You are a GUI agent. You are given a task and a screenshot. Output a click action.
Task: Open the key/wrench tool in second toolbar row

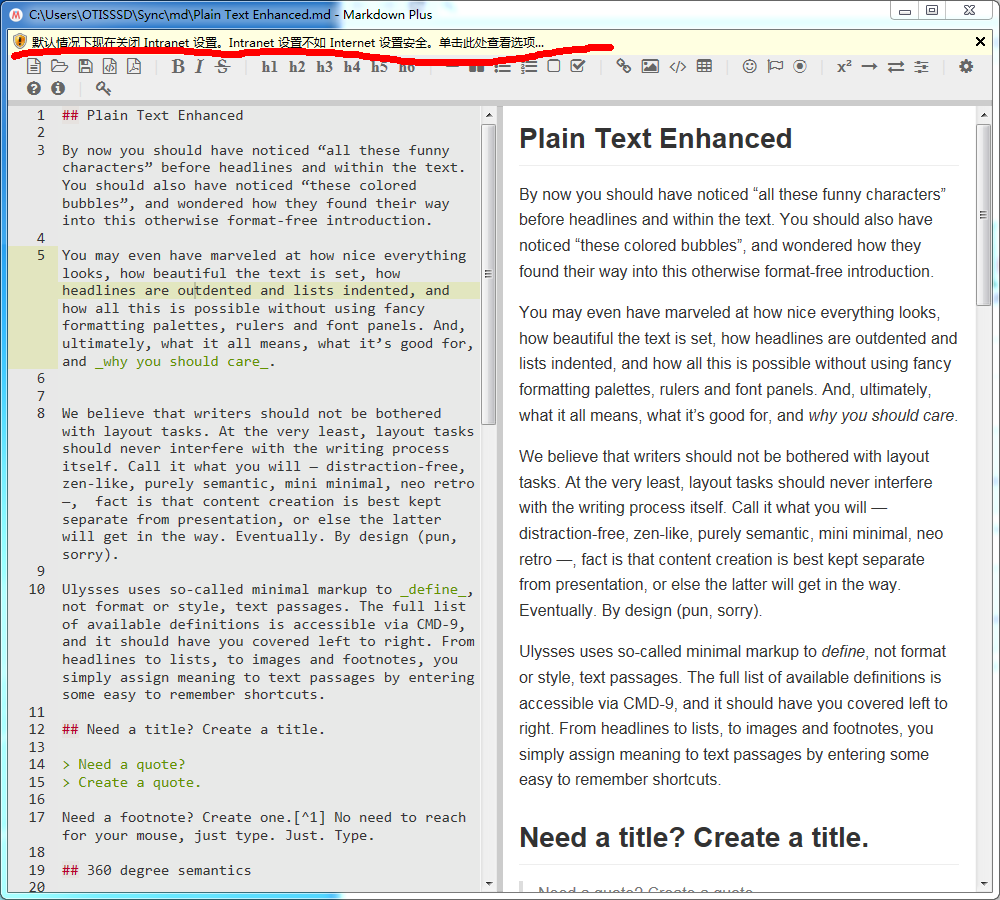tap(103, 89)
